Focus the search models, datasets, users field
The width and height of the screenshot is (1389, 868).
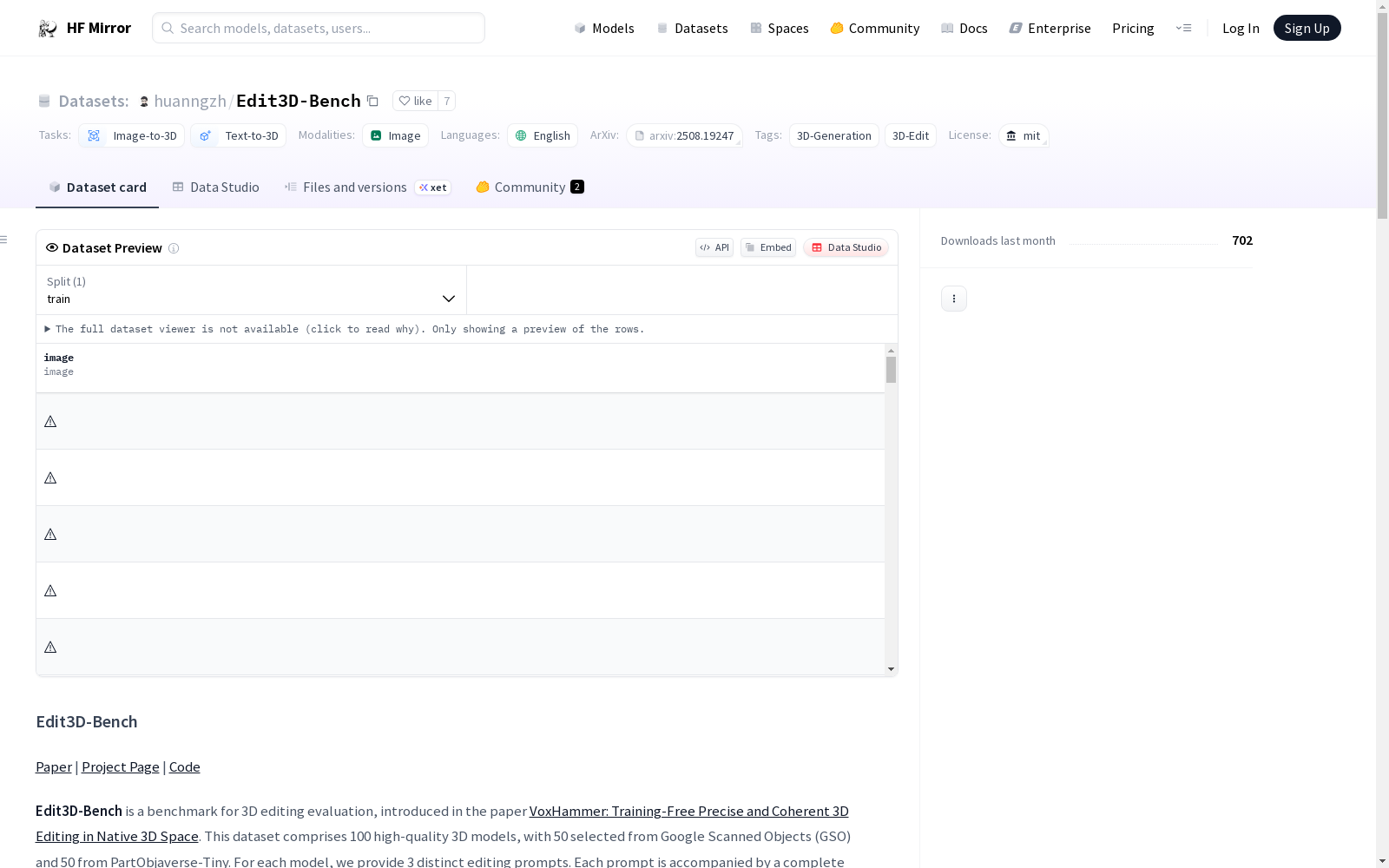pyautogui.click(x=319, y=28)
